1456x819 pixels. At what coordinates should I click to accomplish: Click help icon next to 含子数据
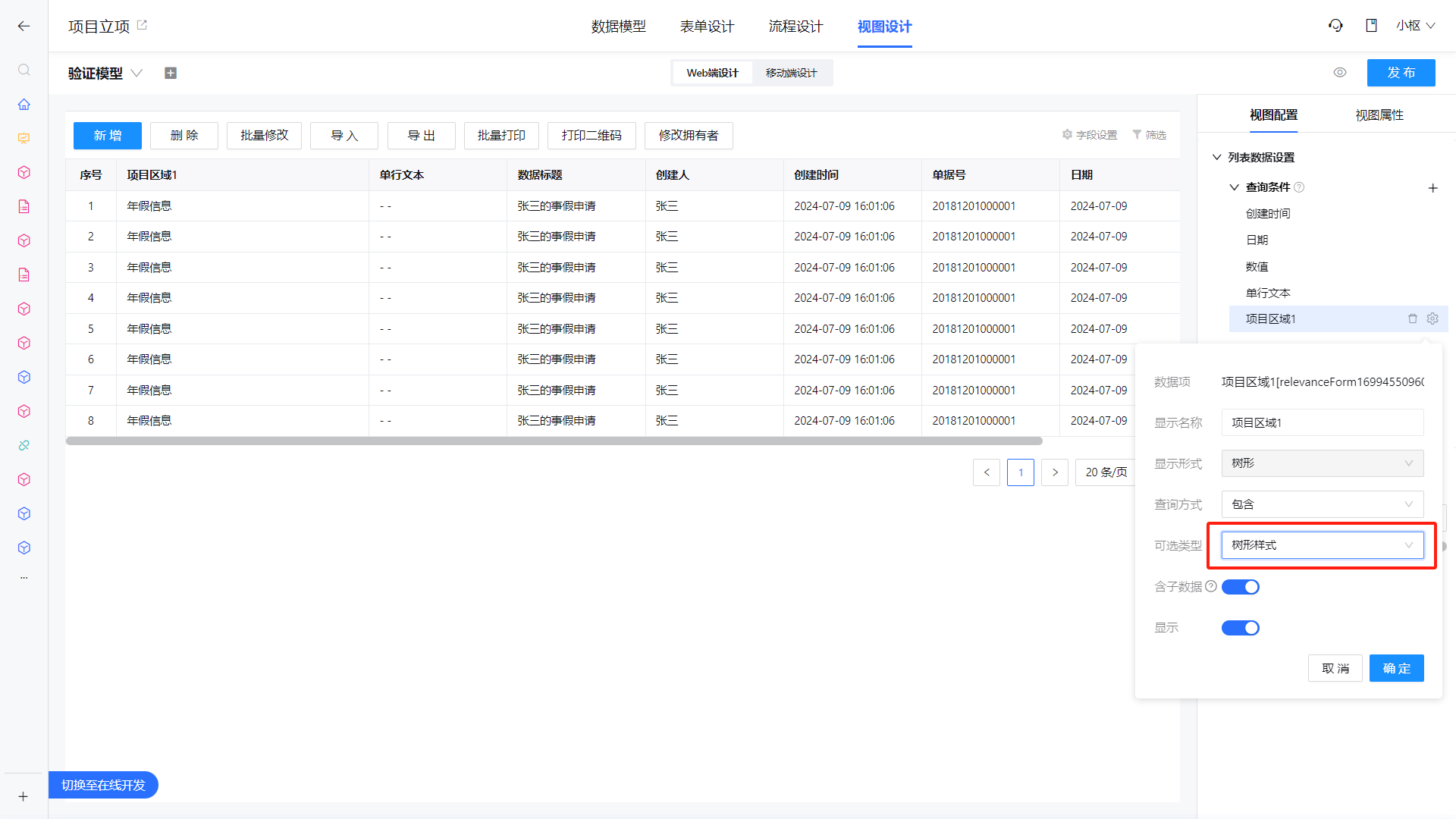click(1211, 586)
